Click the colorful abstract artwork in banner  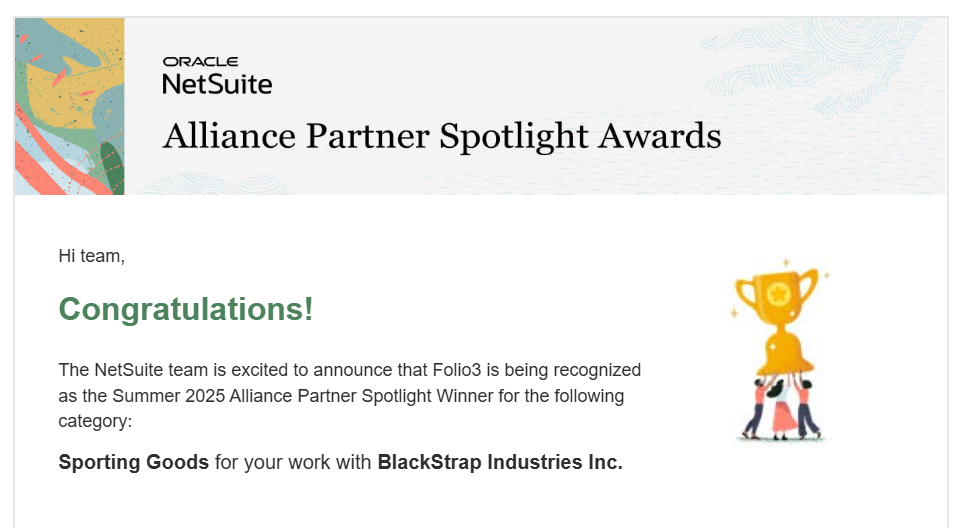coord(69,106)
